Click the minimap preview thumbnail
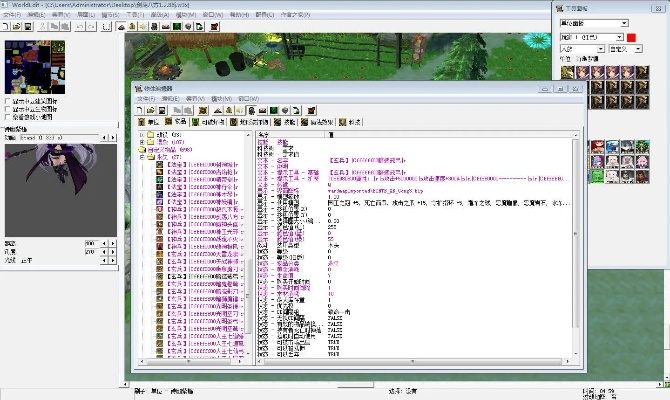 pos(35,67)
